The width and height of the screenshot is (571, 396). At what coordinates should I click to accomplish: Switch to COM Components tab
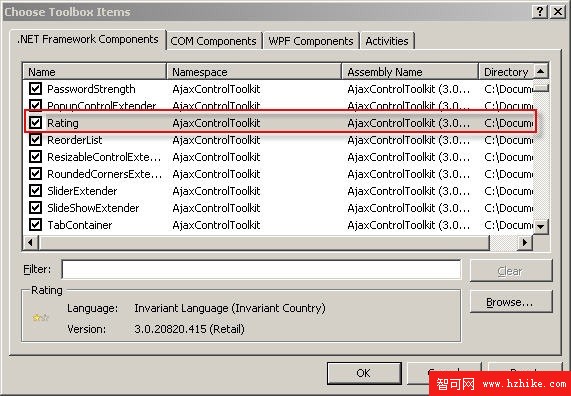coord(213,41)
